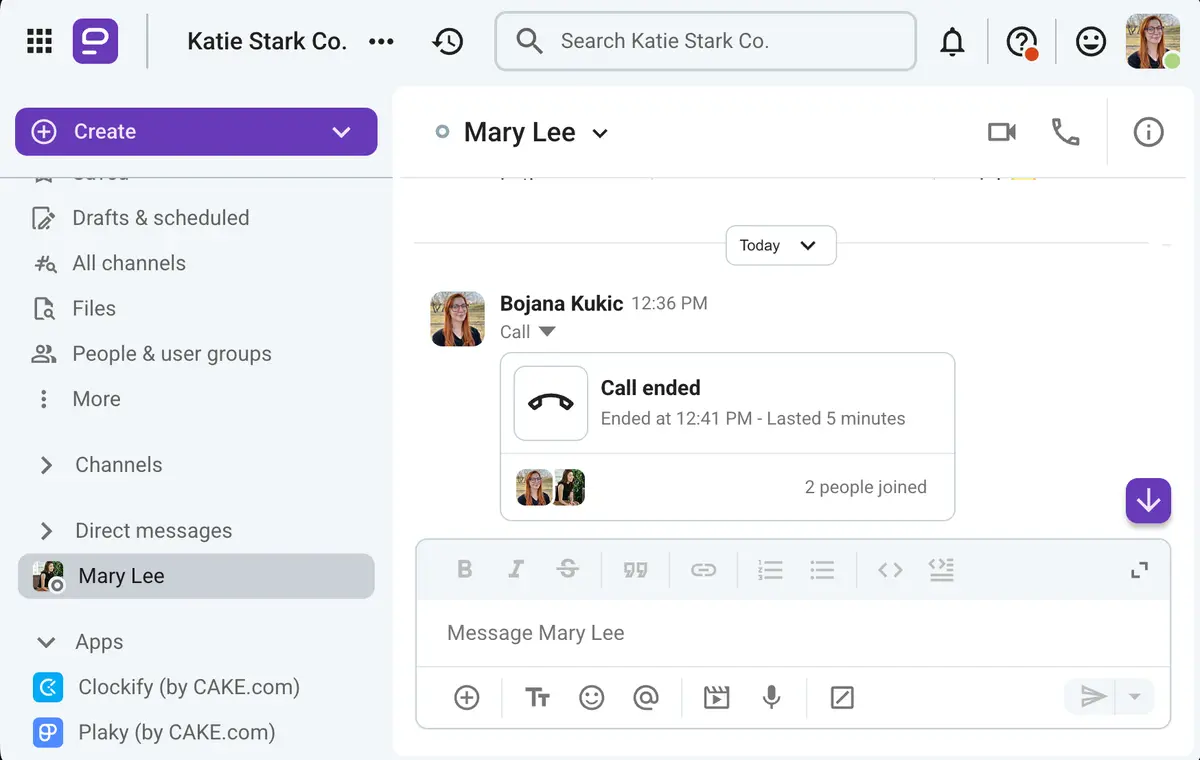This screenshot has width=1200, height=760.
Task: Open history clock icon in top bar
Action: coord(447,41)
